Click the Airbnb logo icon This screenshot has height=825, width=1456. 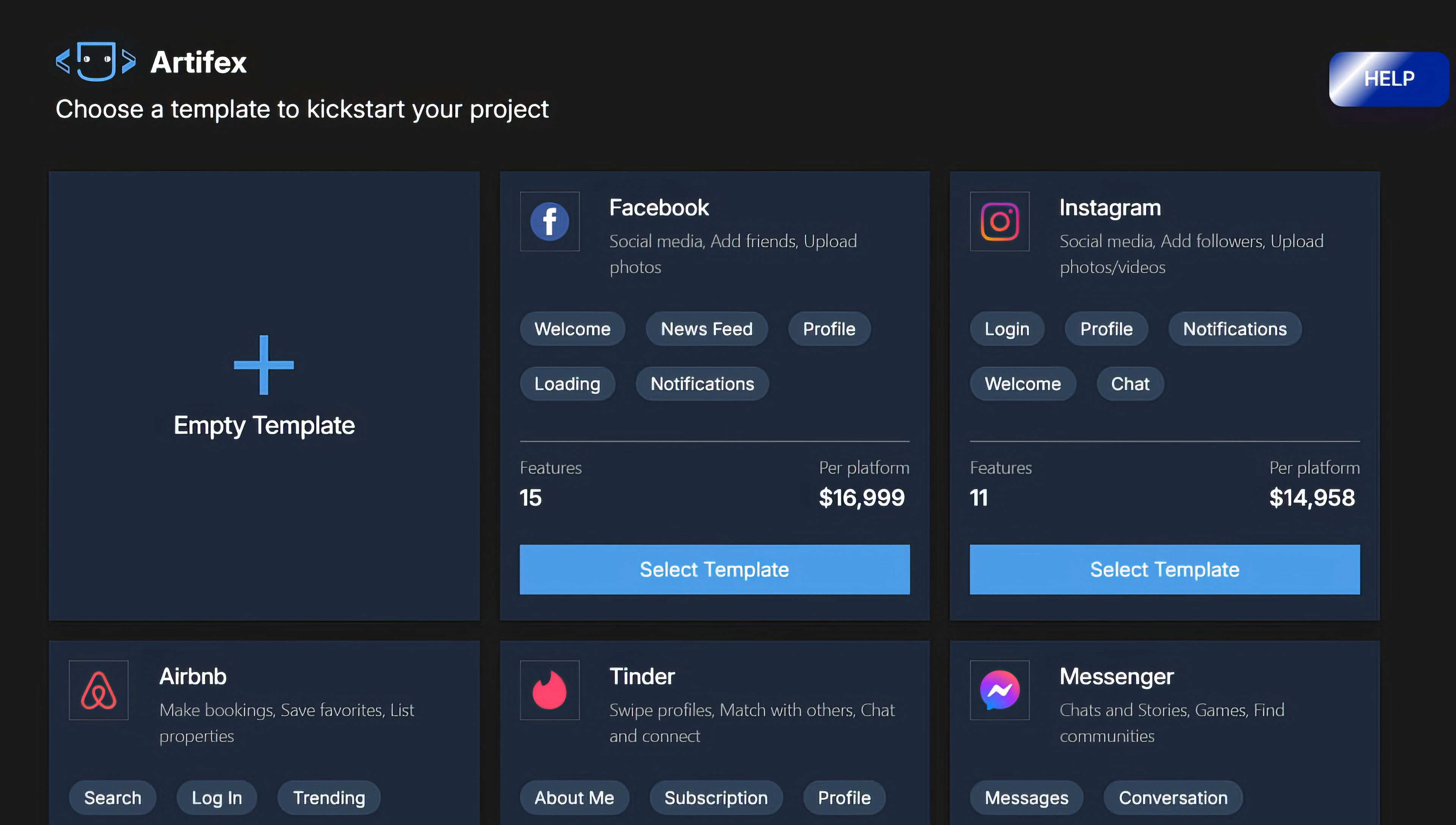click(98, 690)
